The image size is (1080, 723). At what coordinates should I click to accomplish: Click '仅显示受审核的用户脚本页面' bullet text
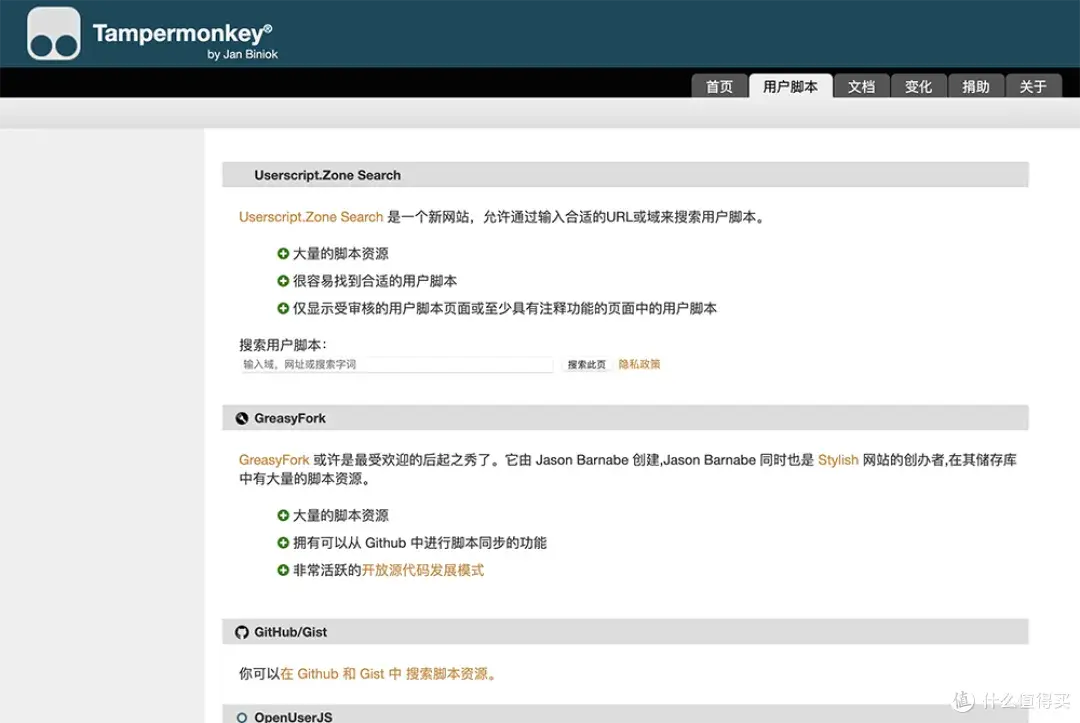pyautogui.click(x=505, y=308)
